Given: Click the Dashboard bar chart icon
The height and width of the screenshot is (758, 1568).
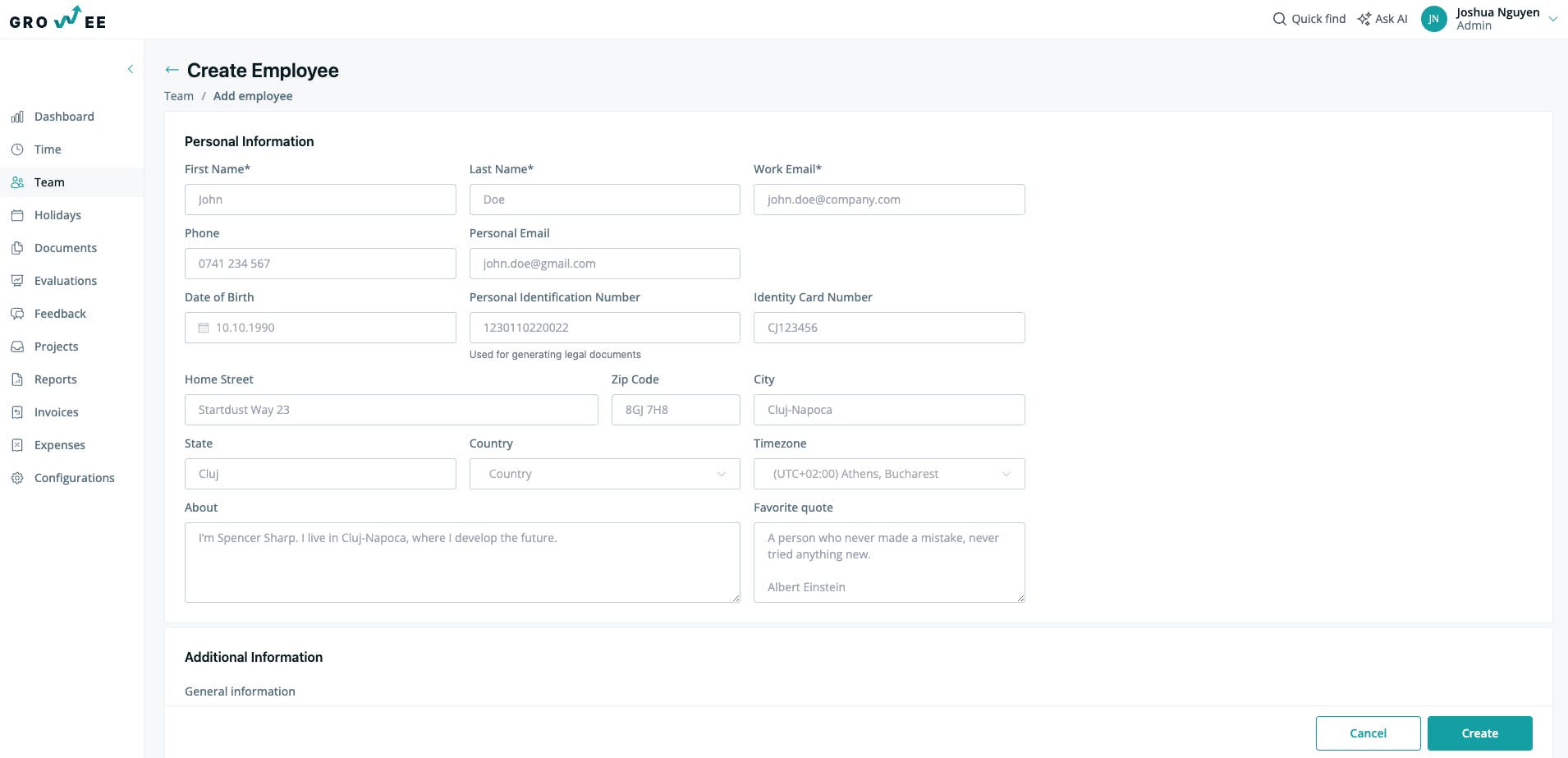Looking at the screenshot, I should click(x=17, y=117).
